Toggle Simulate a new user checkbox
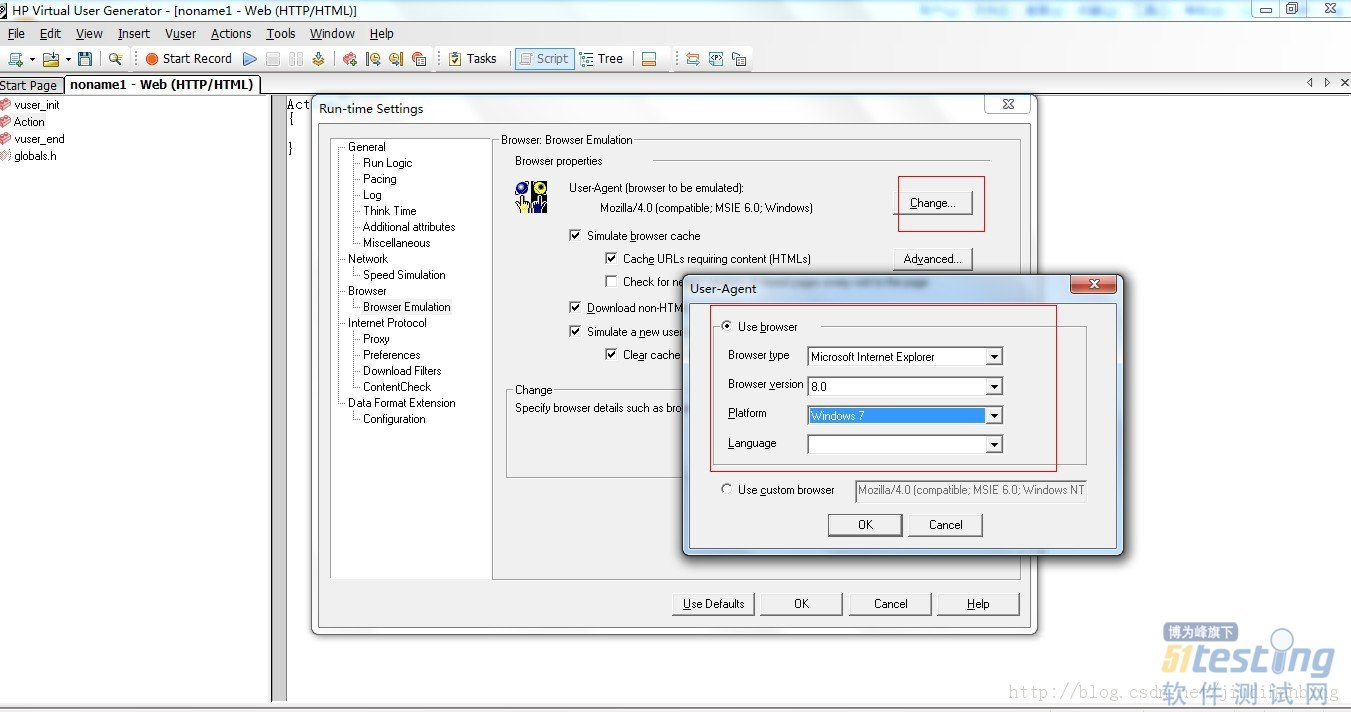The image size is (1351, 712). click(x=575, y=332)
